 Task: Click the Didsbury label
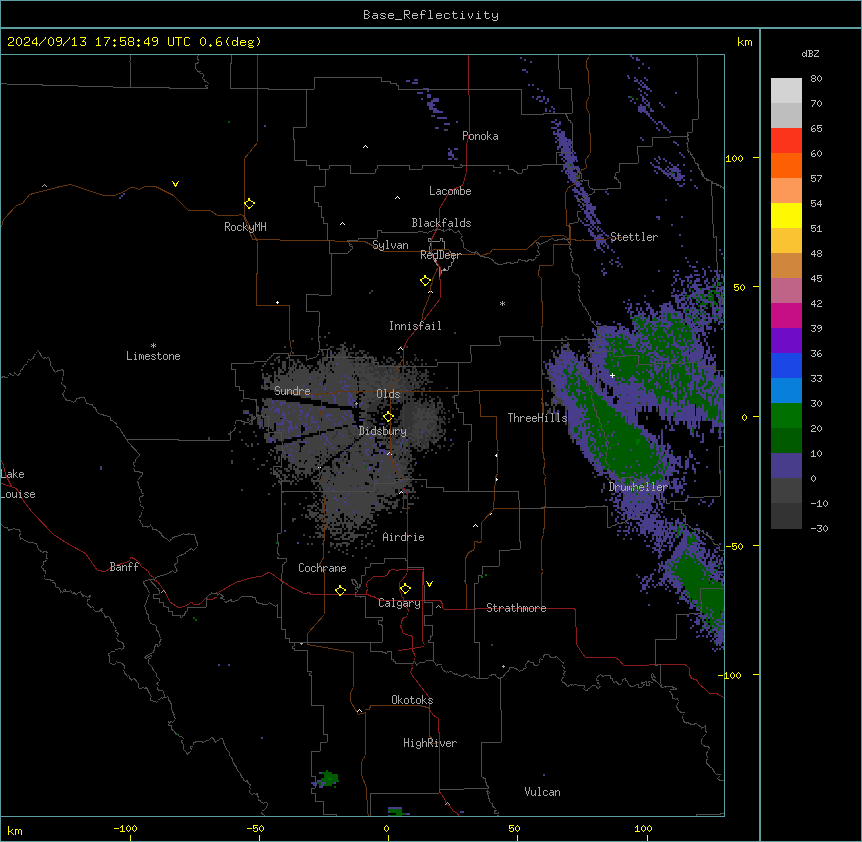click(382, 431)
